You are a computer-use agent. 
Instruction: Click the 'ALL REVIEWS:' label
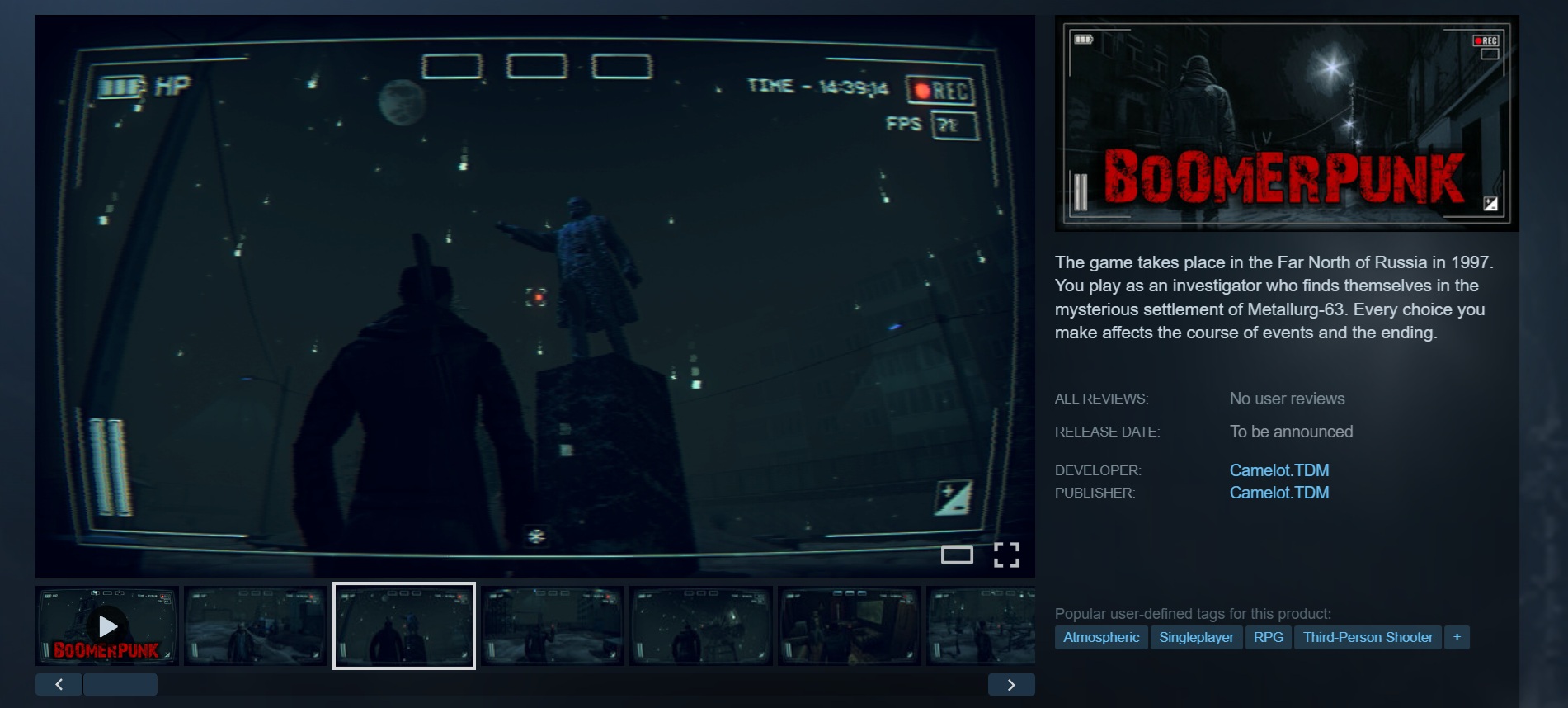pos(1101,399)
